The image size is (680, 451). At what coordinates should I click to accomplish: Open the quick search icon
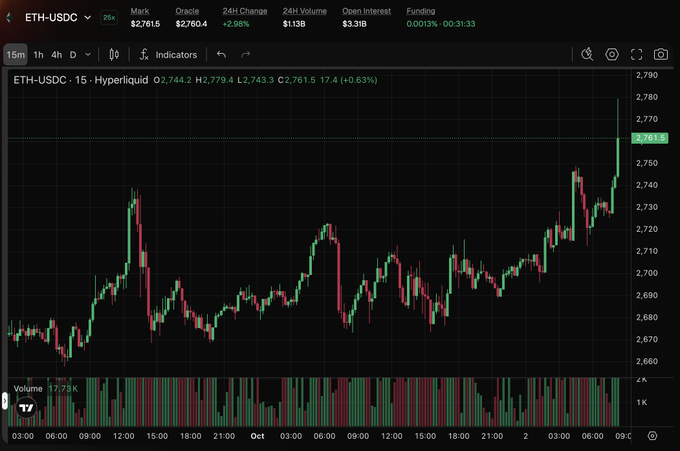pos(587,55)
